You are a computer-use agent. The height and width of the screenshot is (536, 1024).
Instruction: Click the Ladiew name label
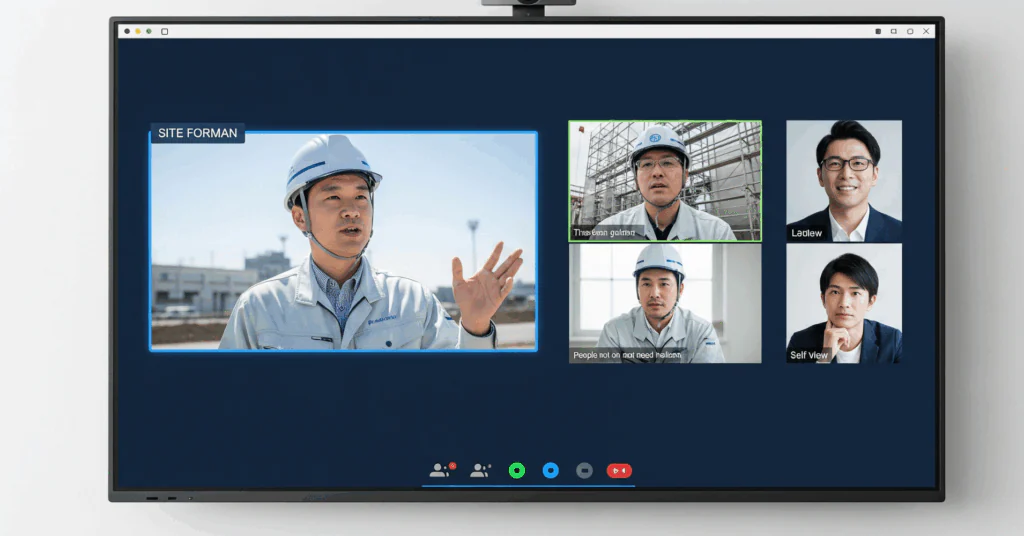[806, 233]
